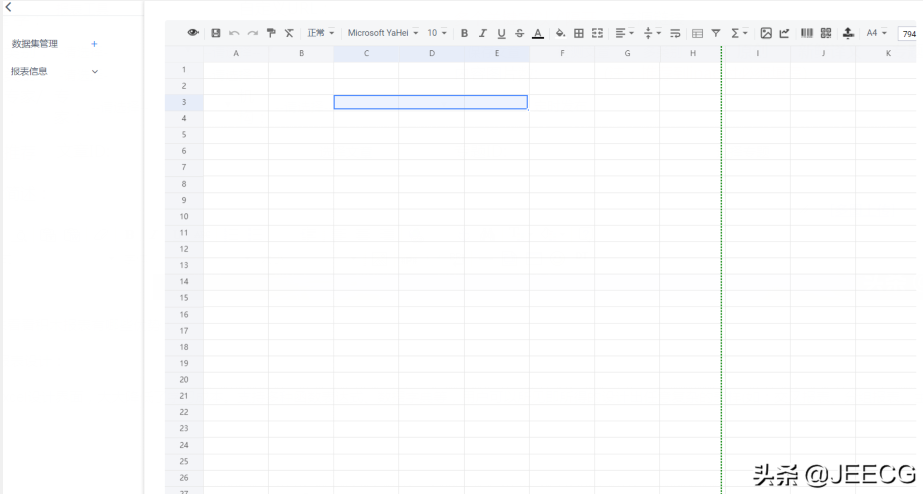
Task: Insert a QR code
Action: [826, 33]
